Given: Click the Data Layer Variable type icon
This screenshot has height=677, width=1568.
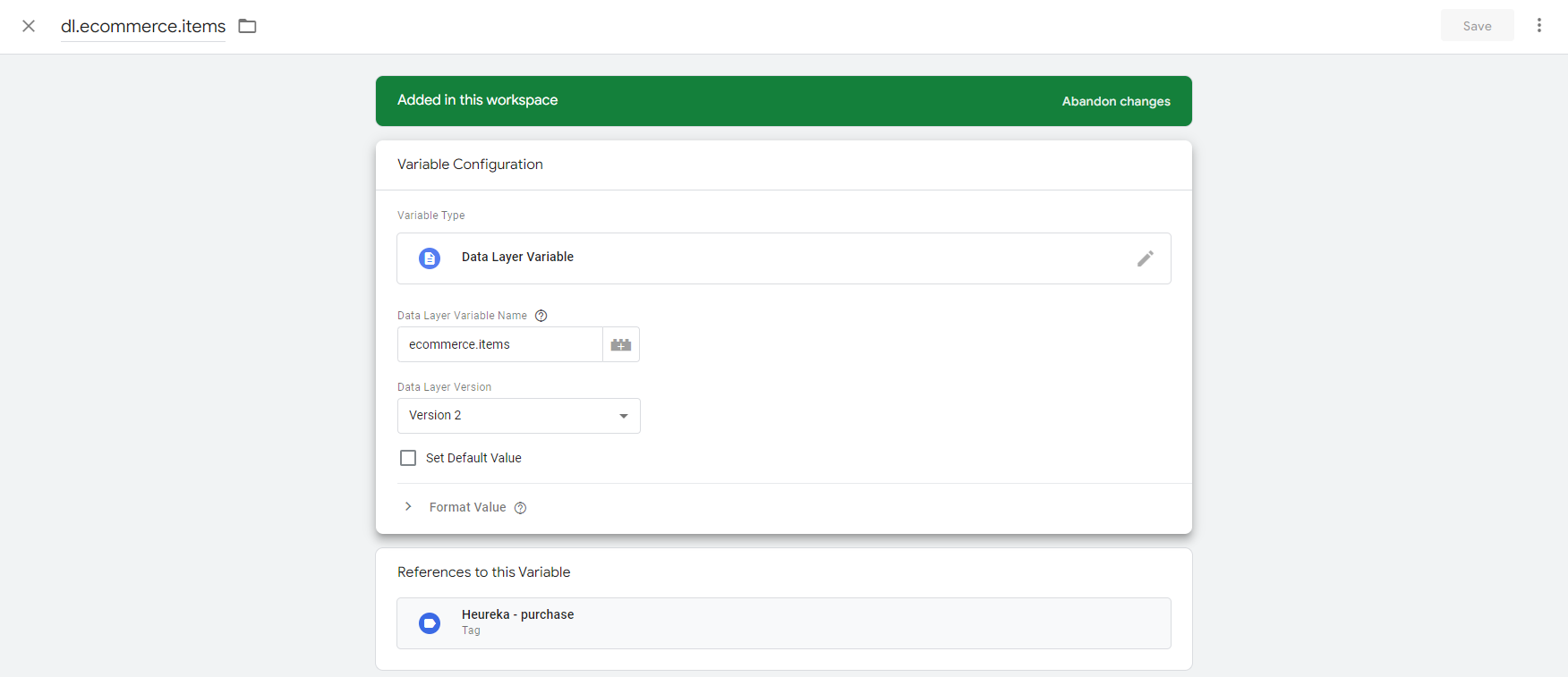Looking at the screenshot, I should pyautogui.click(x=430, y=258).
